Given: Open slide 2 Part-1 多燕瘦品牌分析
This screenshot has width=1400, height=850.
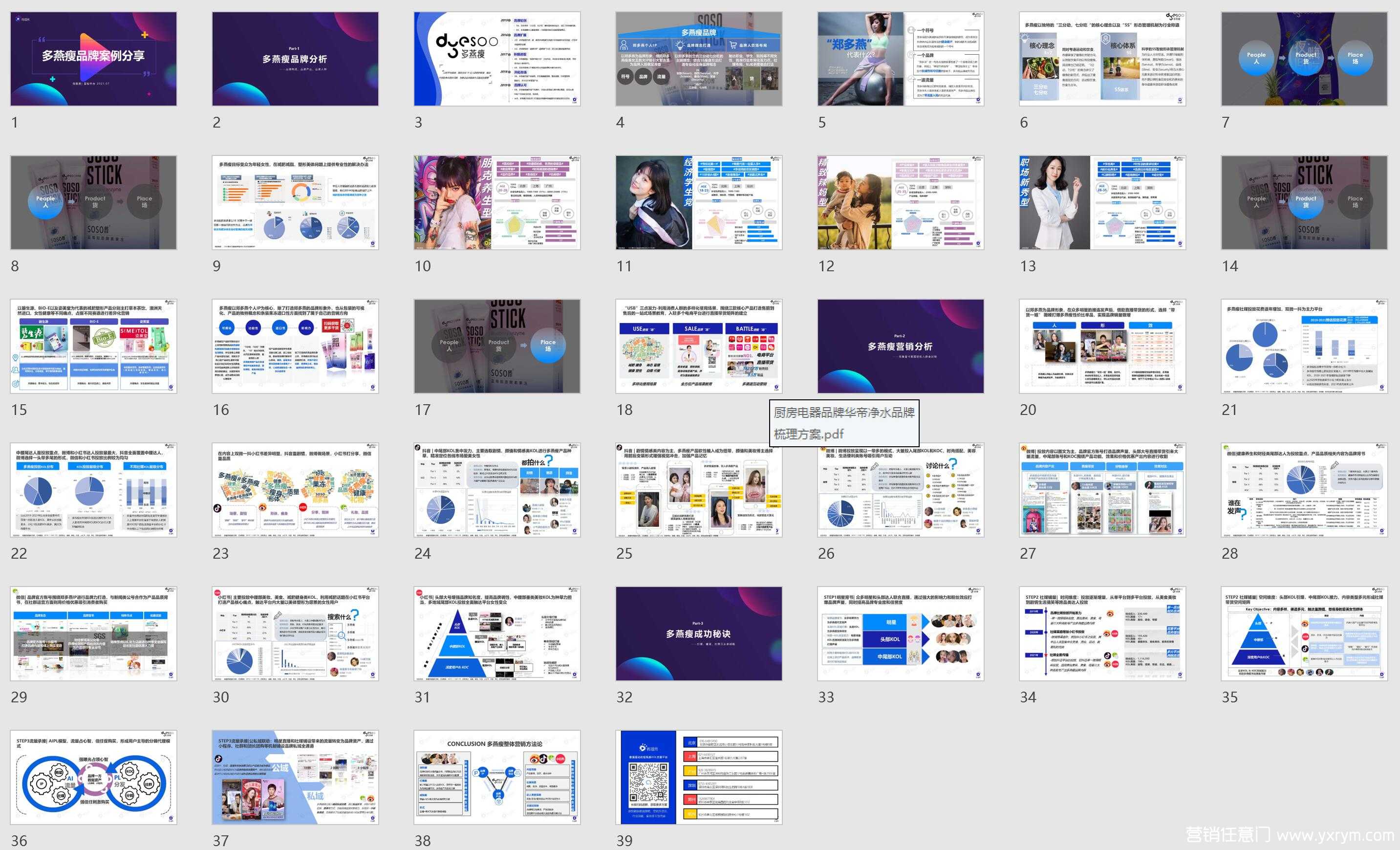Looking at the screenshot, I should click(295, 59).
